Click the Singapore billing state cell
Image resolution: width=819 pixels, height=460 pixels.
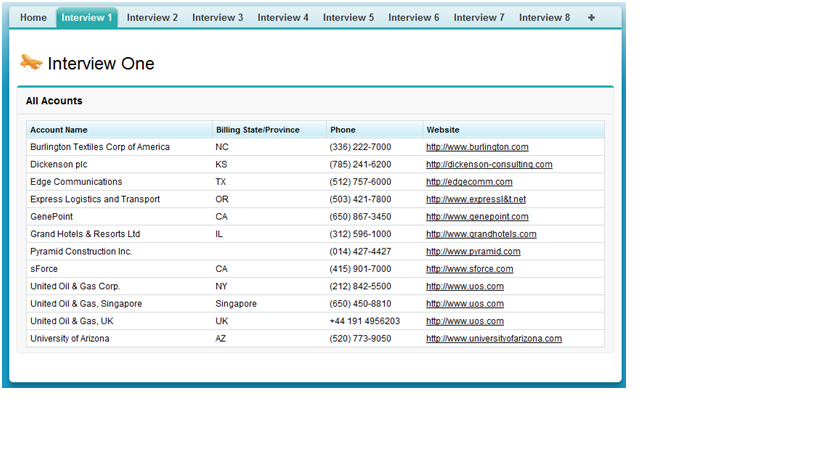point(236,304)
